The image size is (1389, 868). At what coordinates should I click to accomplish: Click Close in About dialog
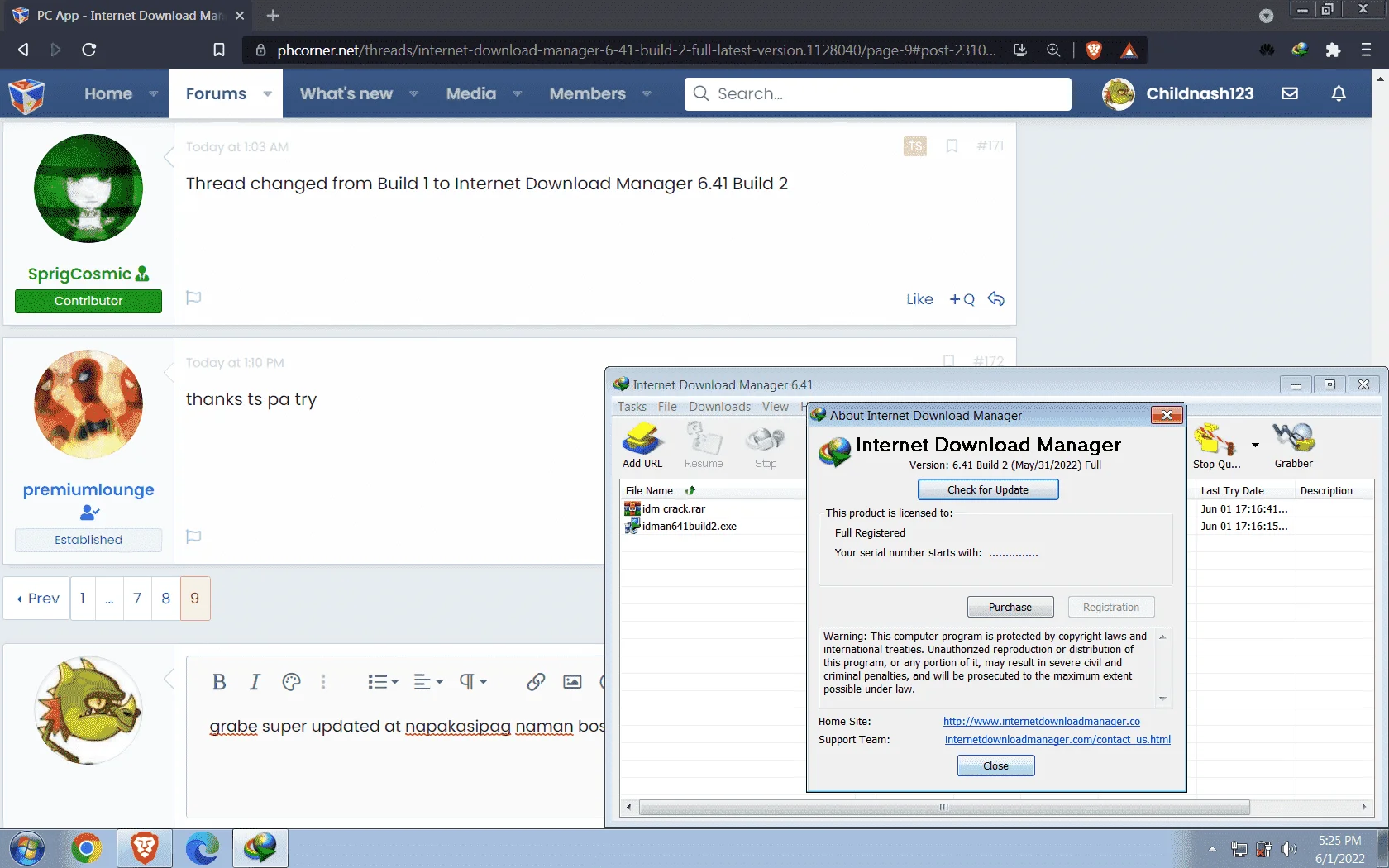click(995, 765)
